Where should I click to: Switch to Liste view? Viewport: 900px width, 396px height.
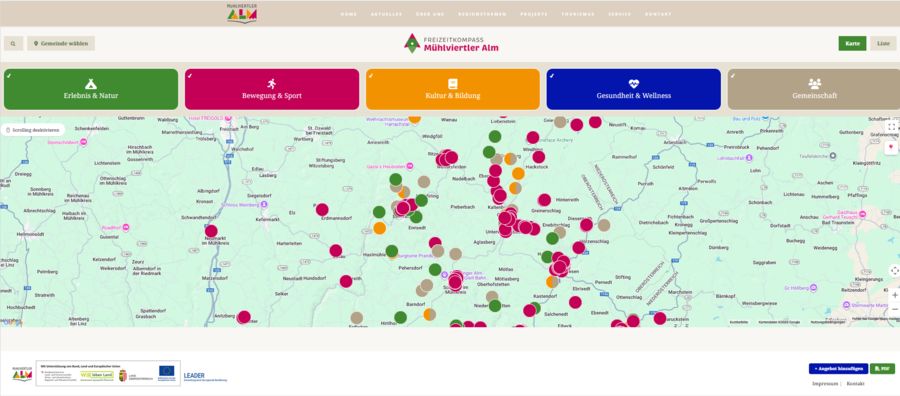pos(883,44)
